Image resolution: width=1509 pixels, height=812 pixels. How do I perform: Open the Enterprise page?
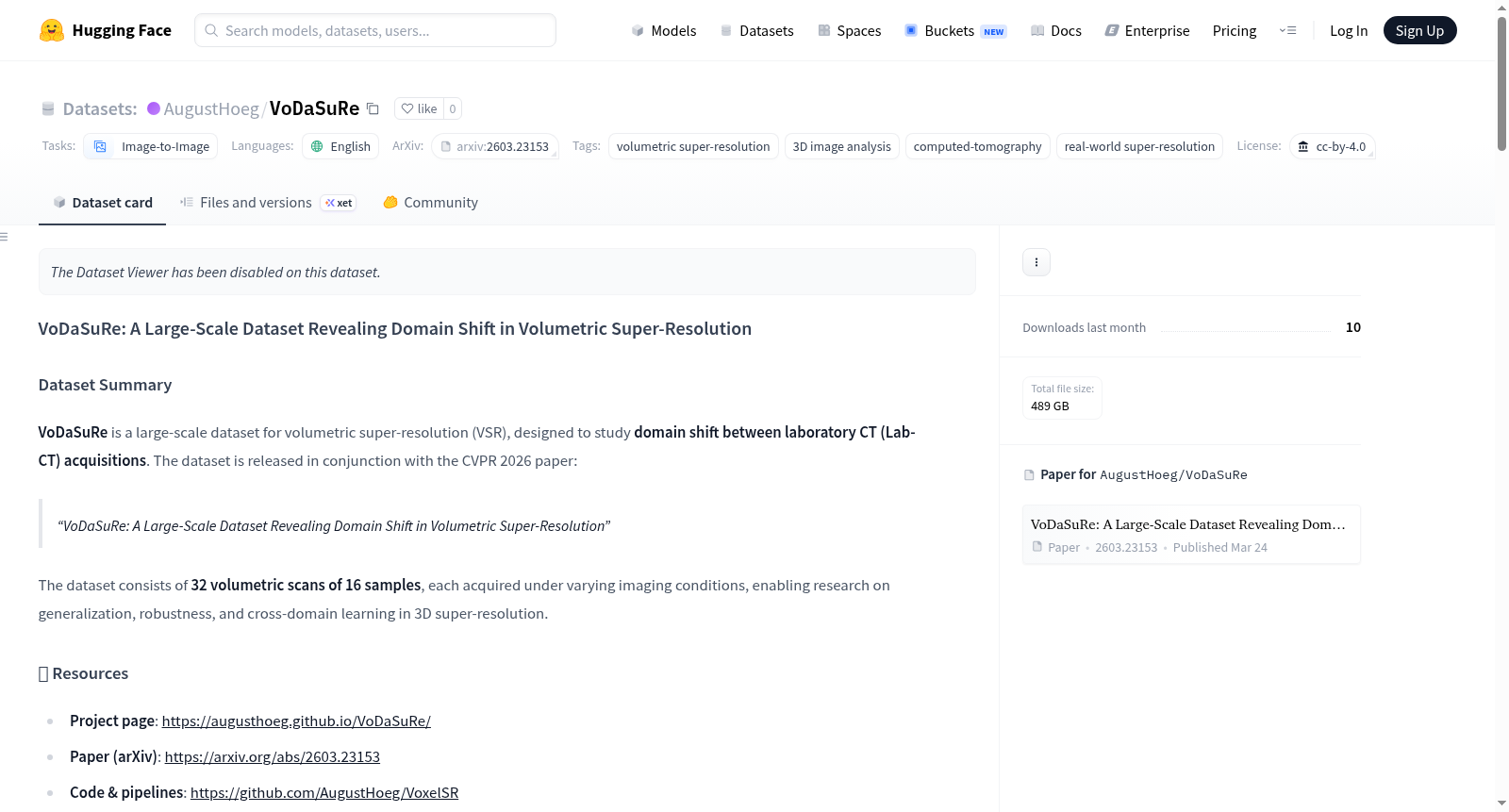(1147, 30)
